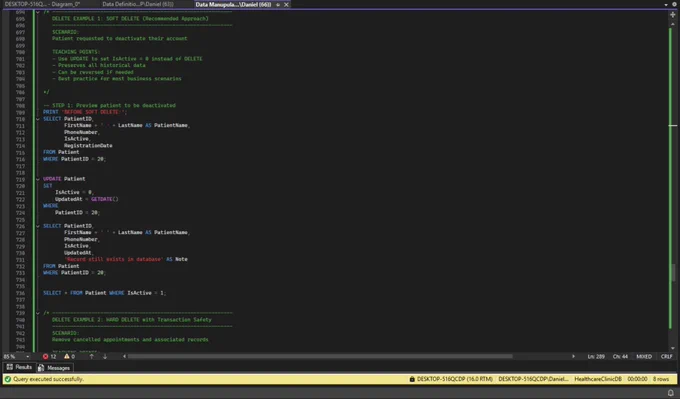Click horizontal scrollbar right arrow
680x399 pixels.
573,356
